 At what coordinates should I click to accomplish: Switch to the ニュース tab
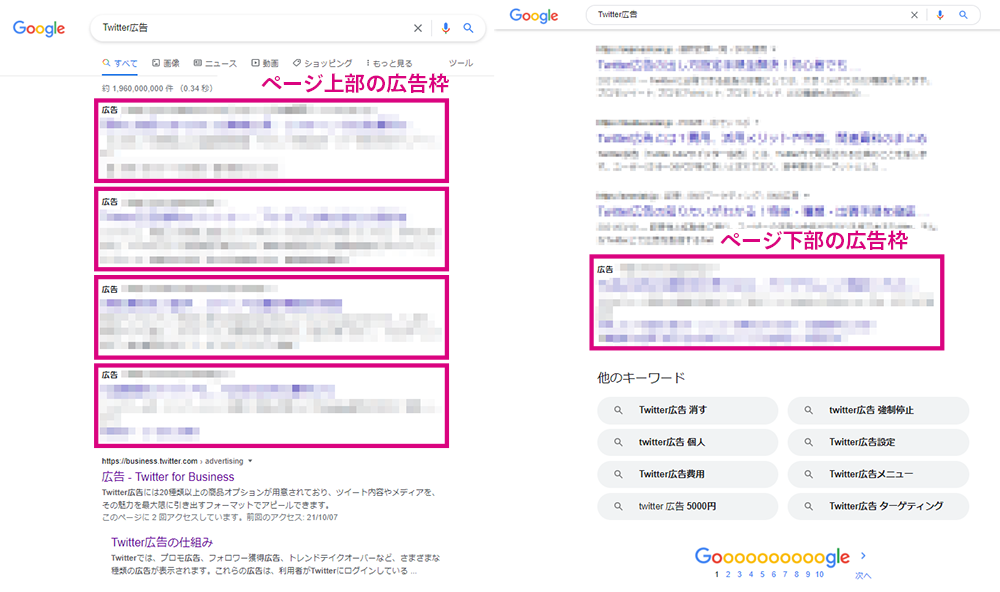pos(216,63)
